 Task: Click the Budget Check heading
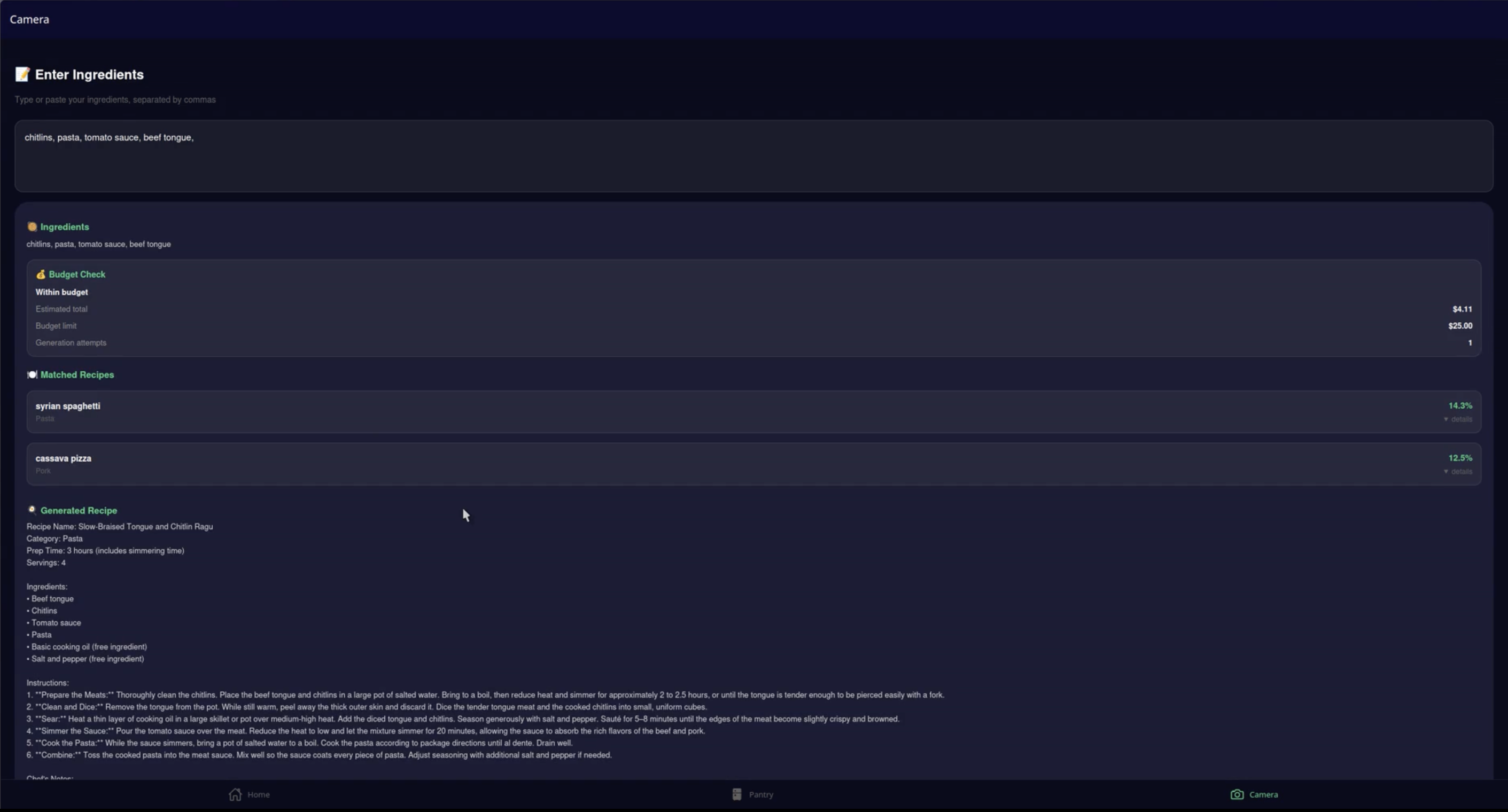pyautogui.click(x=77, y=274)
